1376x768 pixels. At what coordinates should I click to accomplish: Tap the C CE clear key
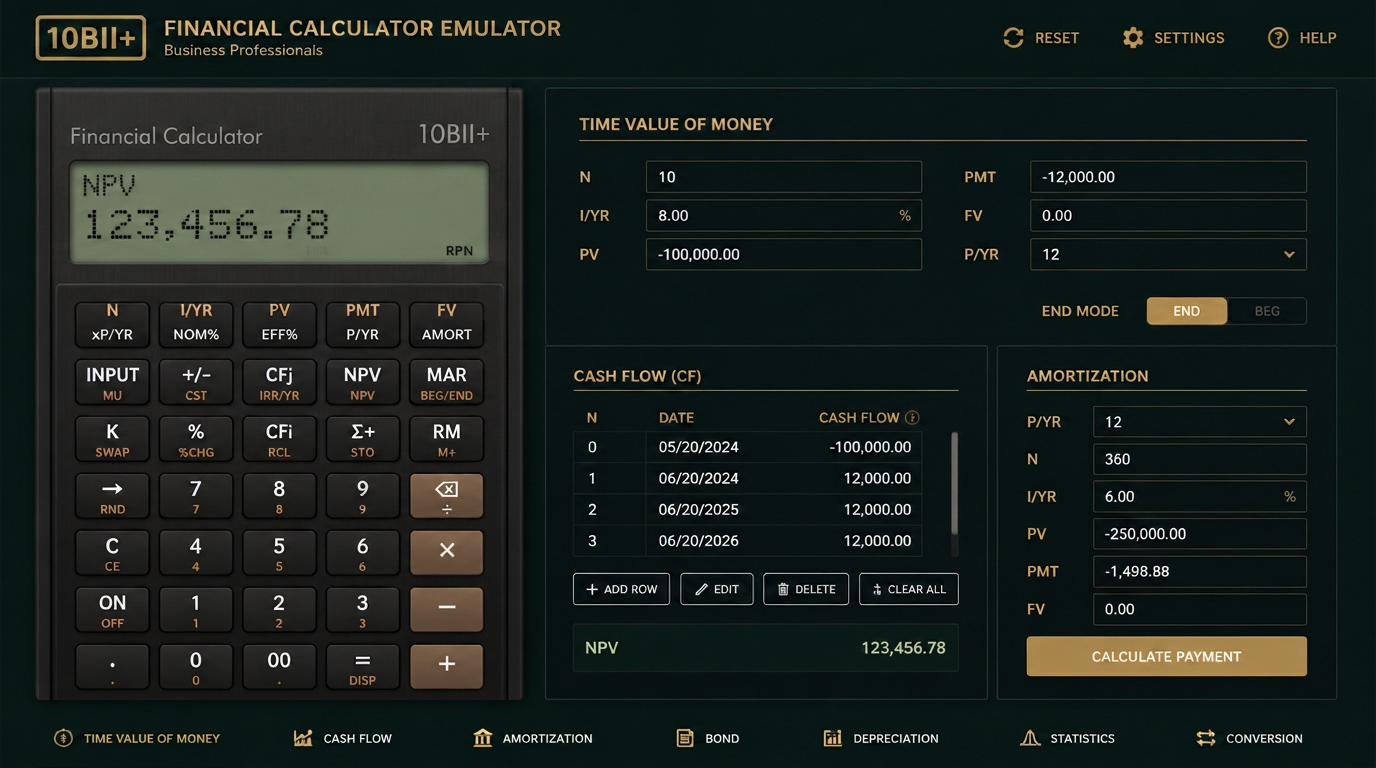coord(112,552)
